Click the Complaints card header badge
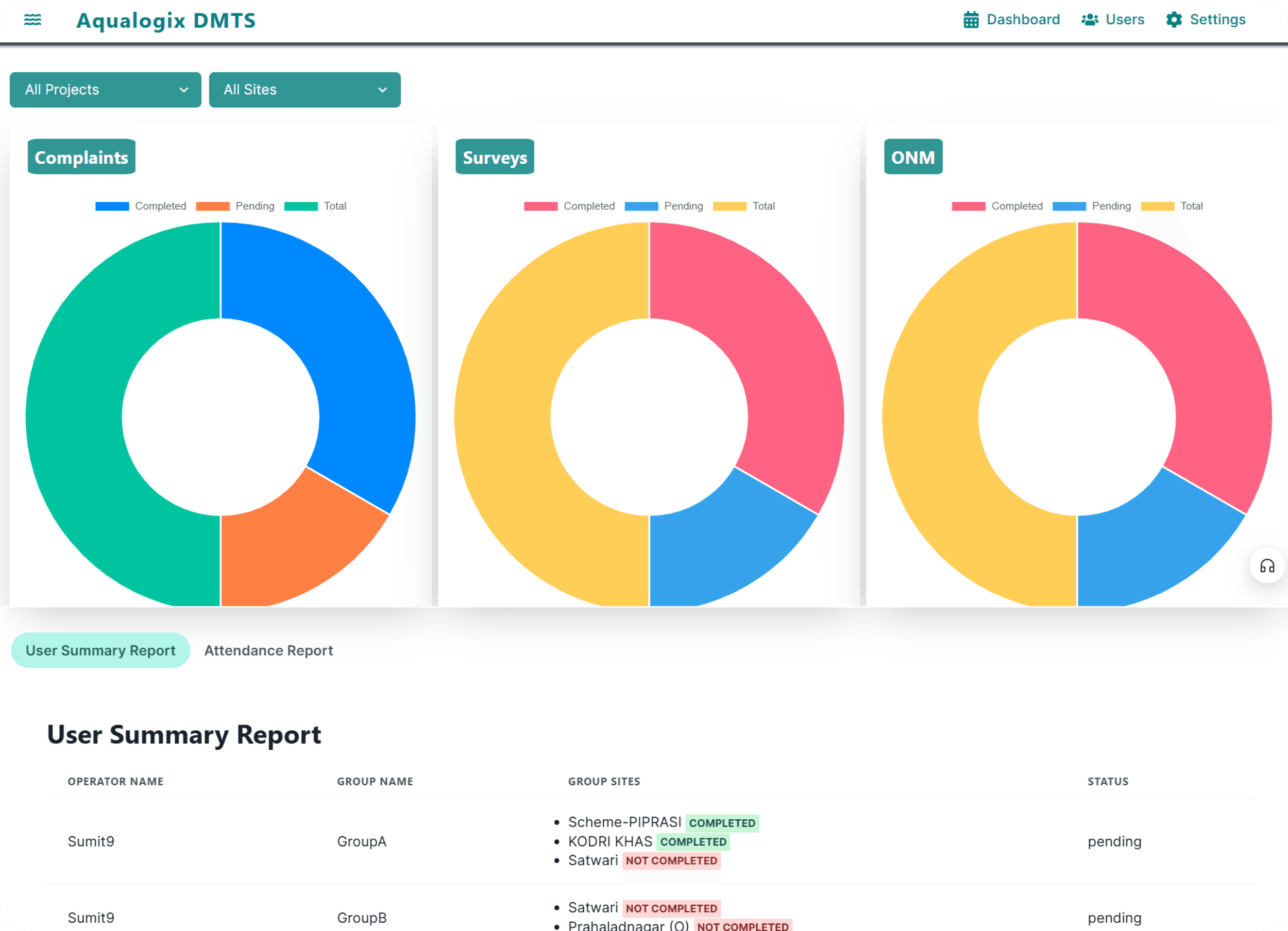The image size is (1288, 931). (81, 157)
